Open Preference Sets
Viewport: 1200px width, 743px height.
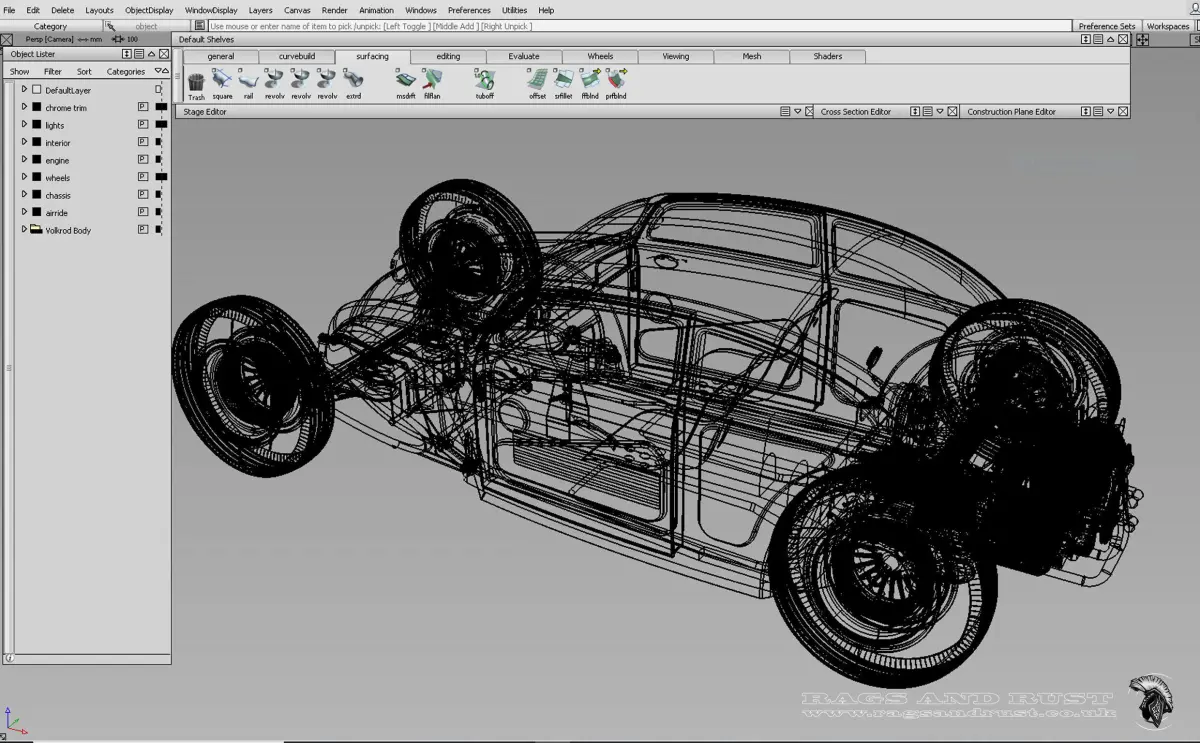[x=1107, y=26]
